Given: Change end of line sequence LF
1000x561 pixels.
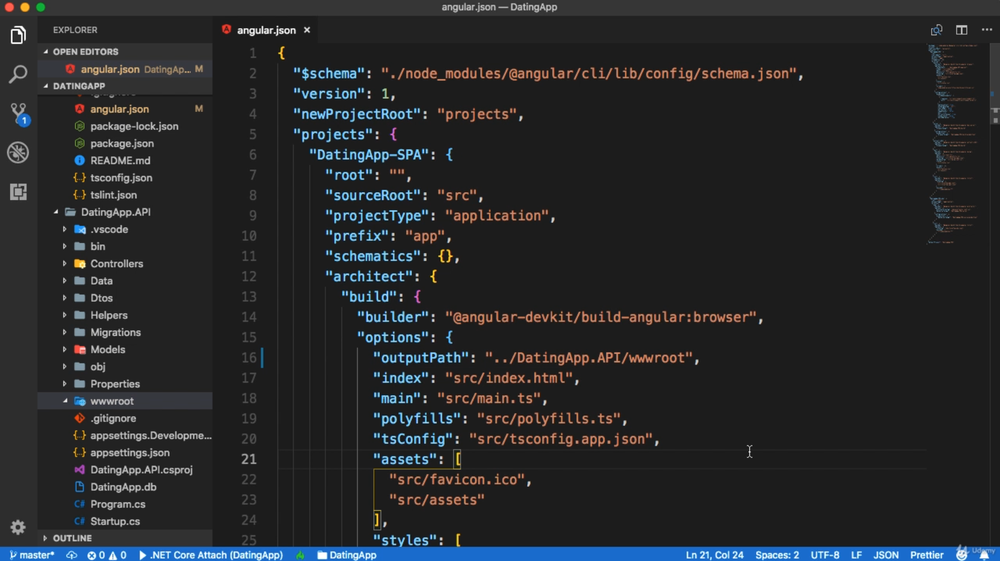Looking at the screenshot, I should click(856, 555).
